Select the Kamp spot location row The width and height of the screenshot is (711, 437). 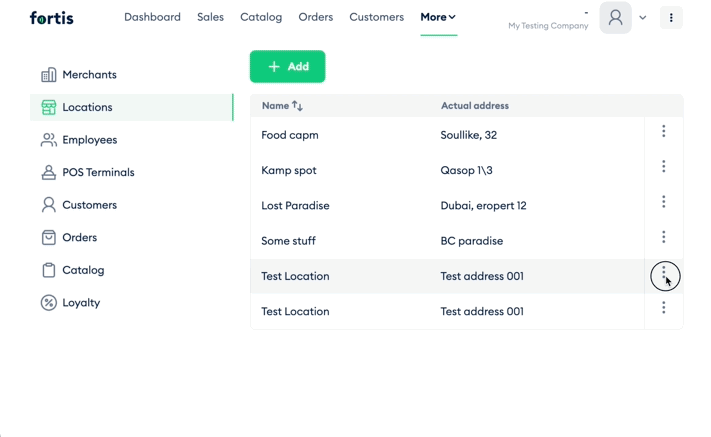coord(447,170)
